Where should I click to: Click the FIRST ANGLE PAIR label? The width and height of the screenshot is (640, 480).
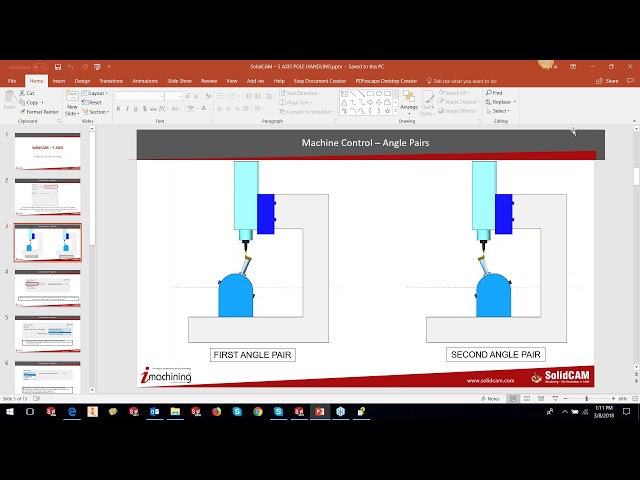pyautogui.click(x=253, y=355)
